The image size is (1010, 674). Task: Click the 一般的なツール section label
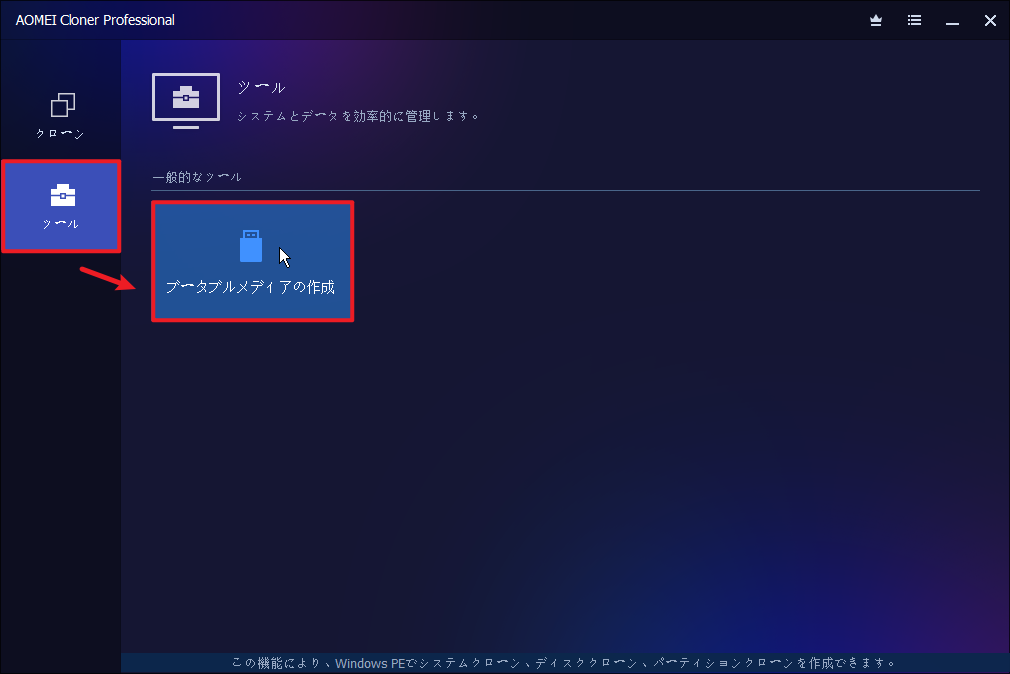click(197, 177)
